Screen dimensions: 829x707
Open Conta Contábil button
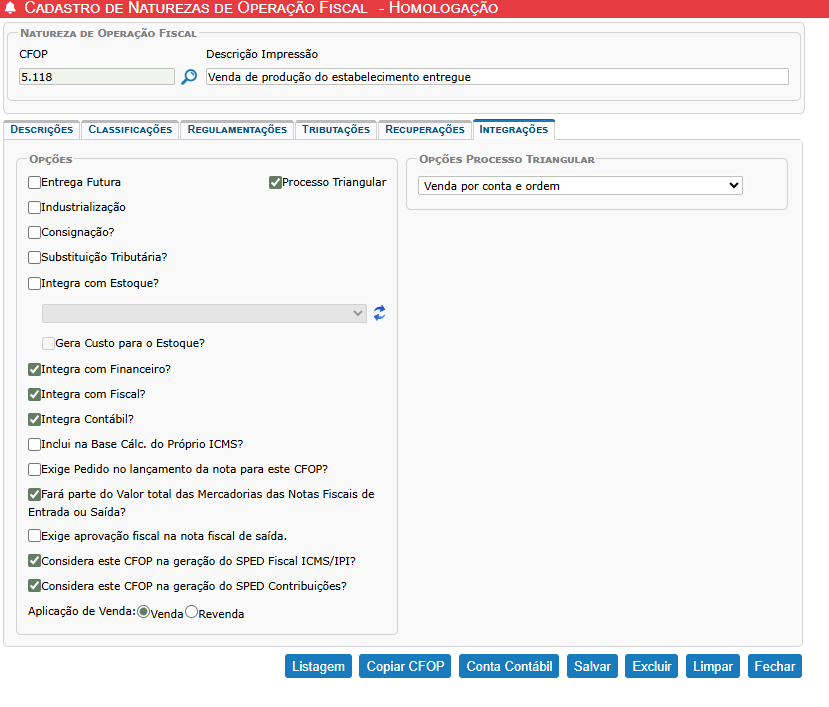click(509, 667)
